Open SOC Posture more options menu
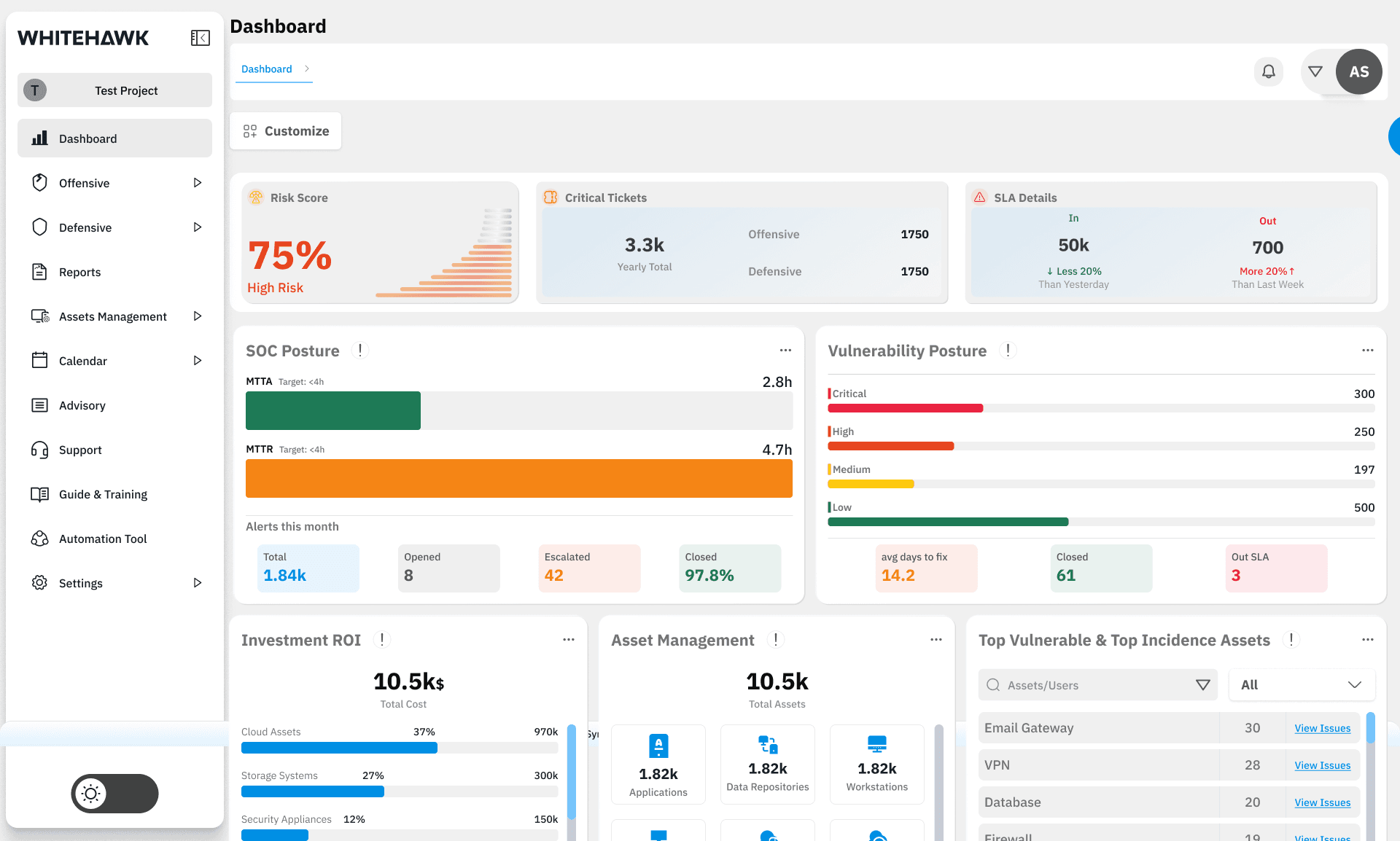Viewport: 1400px width, 841px height. pyautogui.click(x=785, y=350)
